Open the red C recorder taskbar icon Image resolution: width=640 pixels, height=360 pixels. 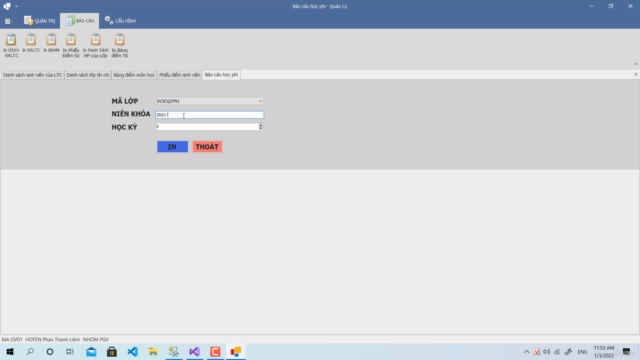215,351
